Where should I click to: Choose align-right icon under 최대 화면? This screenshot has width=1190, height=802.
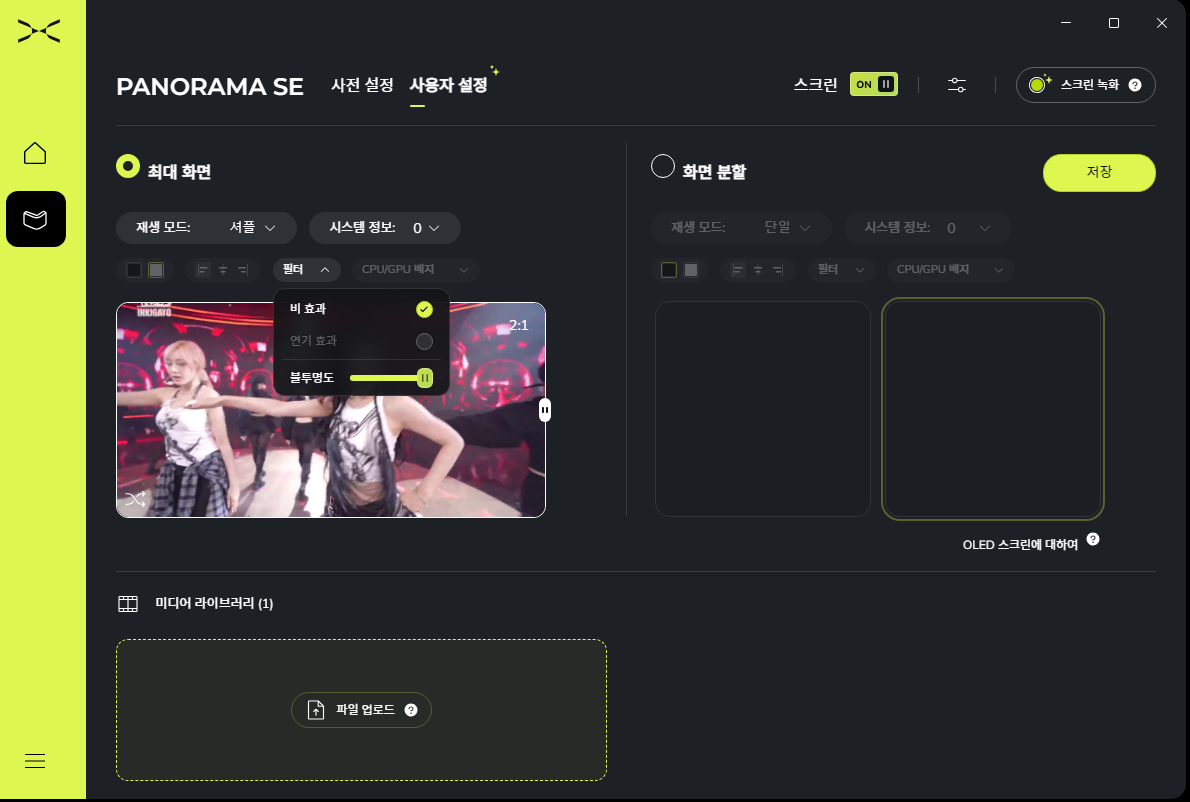tap(243, 270)
